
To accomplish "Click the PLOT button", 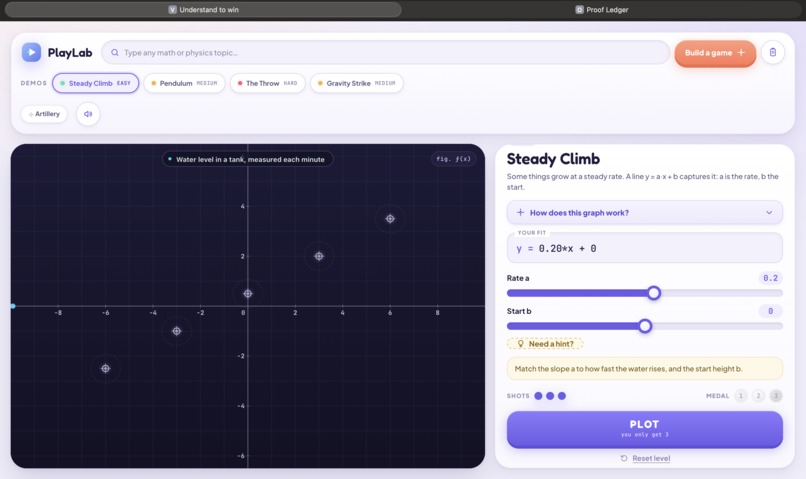I will click(x=645, y=429).
